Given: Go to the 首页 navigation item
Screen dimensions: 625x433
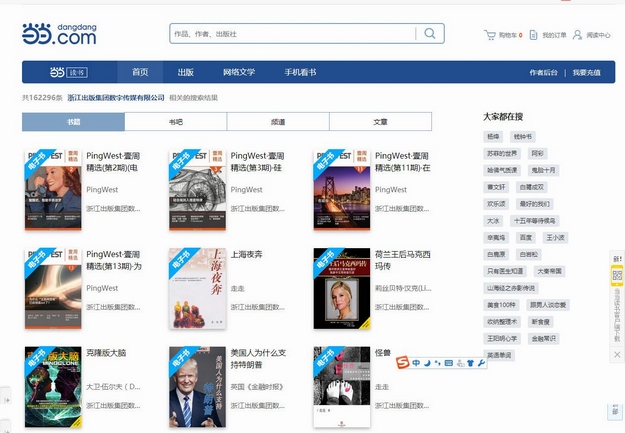Looking at the screenshot, I should 140,72.
